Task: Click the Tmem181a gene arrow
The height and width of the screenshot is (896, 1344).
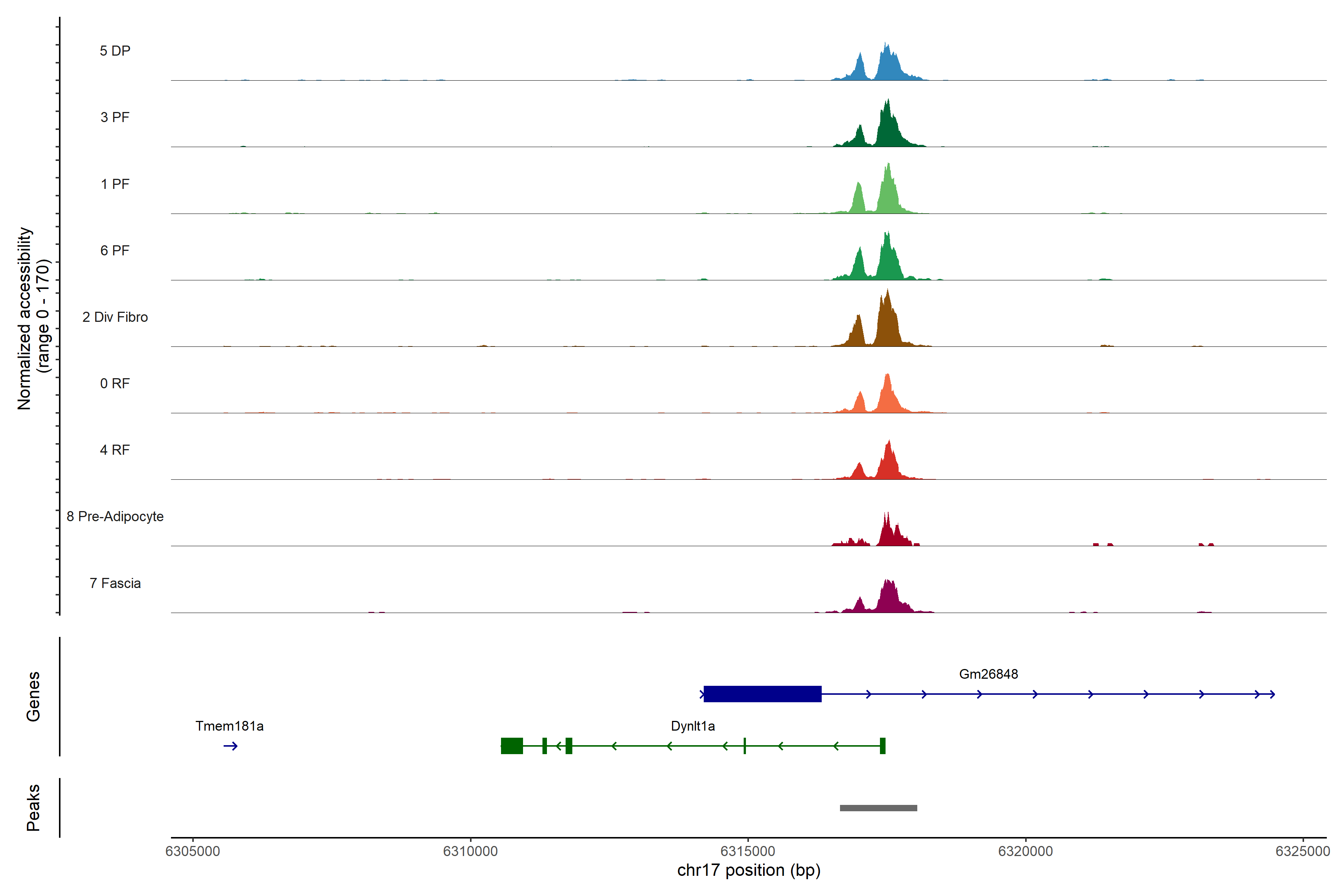Action: (230, 746)
